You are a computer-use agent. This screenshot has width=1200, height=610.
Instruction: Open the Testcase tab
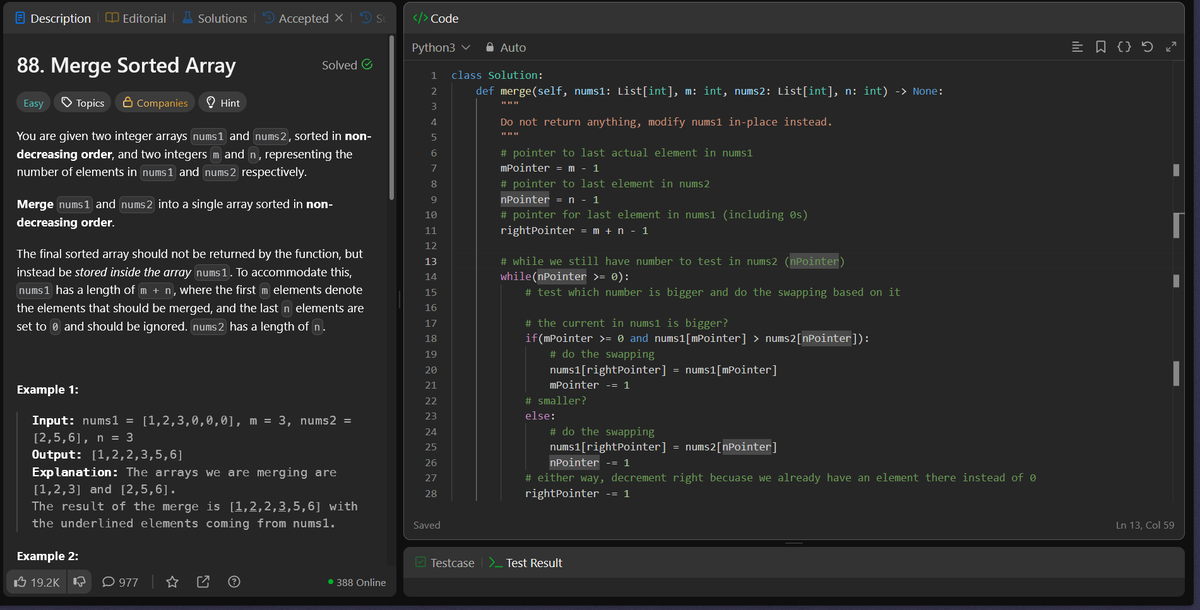tap(446, 563)
